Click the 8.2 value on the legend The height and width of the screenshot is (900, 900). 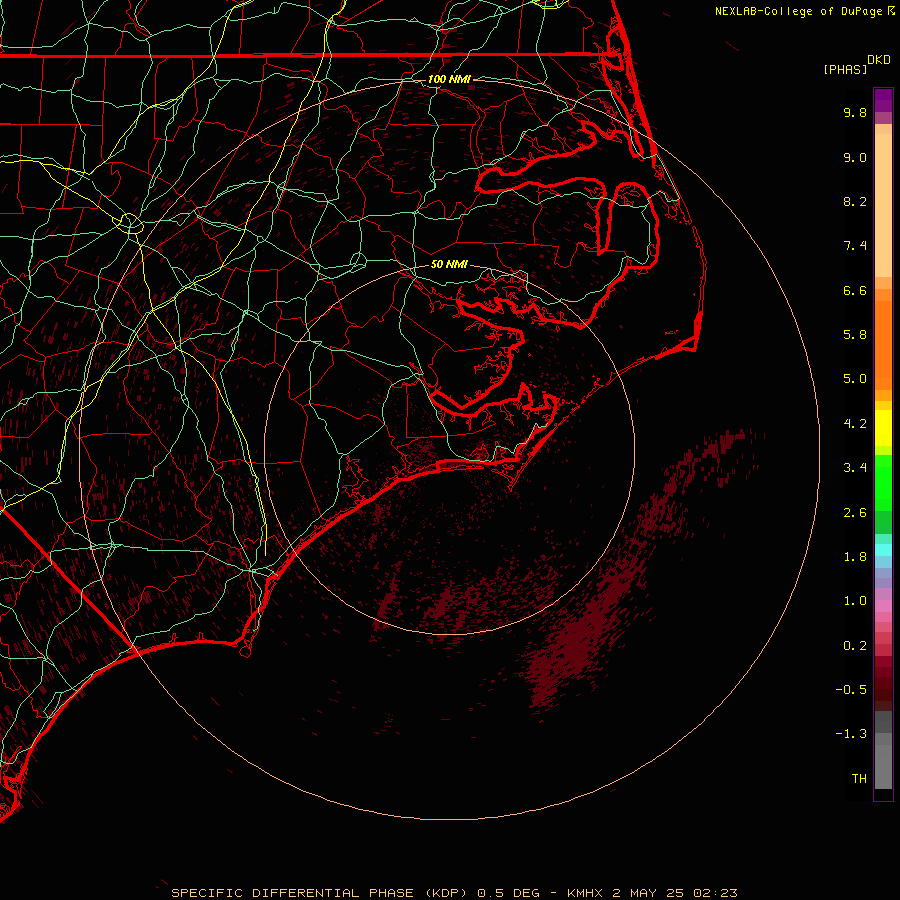pyautogui.click(x=855, y=201)
